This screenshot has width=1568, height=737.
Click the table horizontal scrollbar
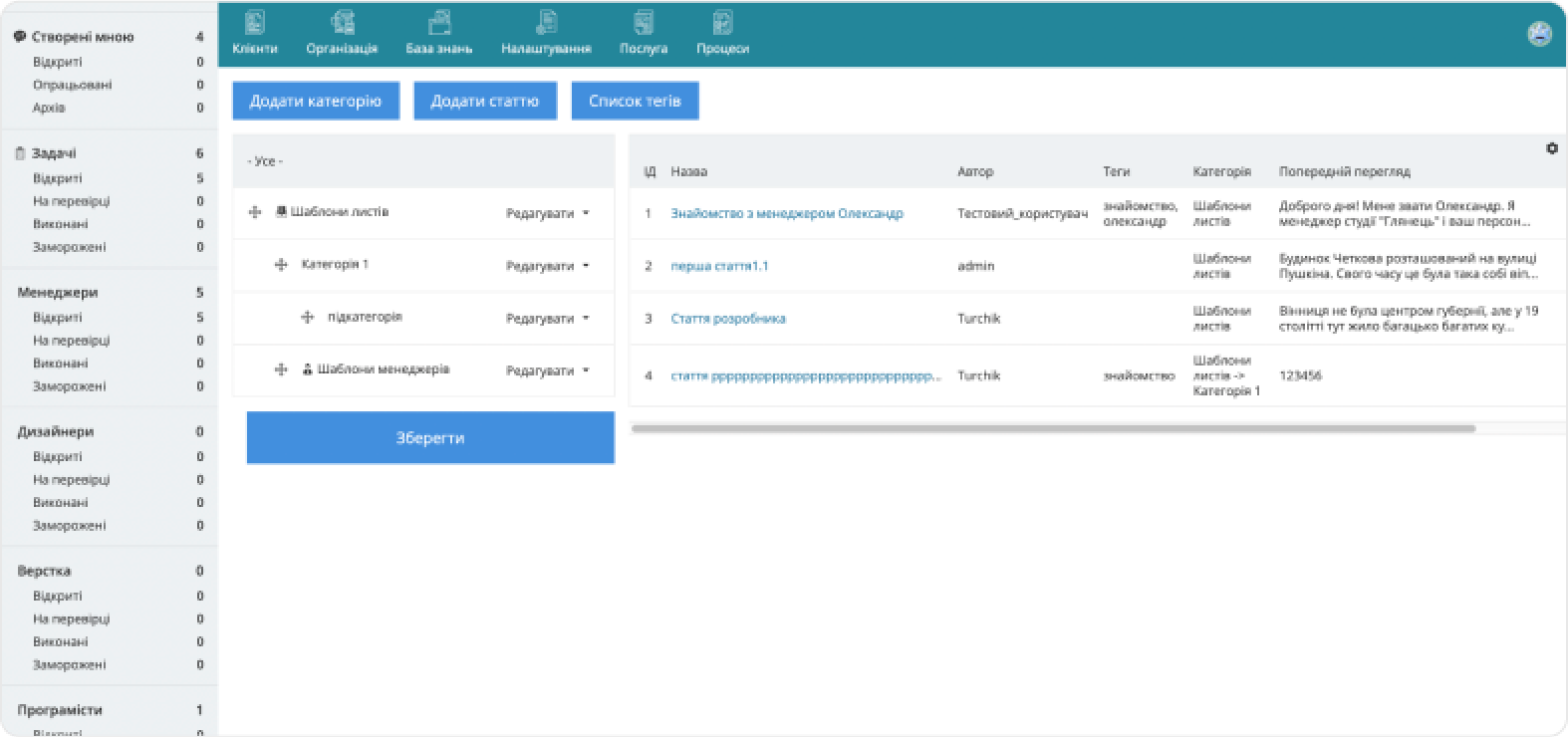1053,428
